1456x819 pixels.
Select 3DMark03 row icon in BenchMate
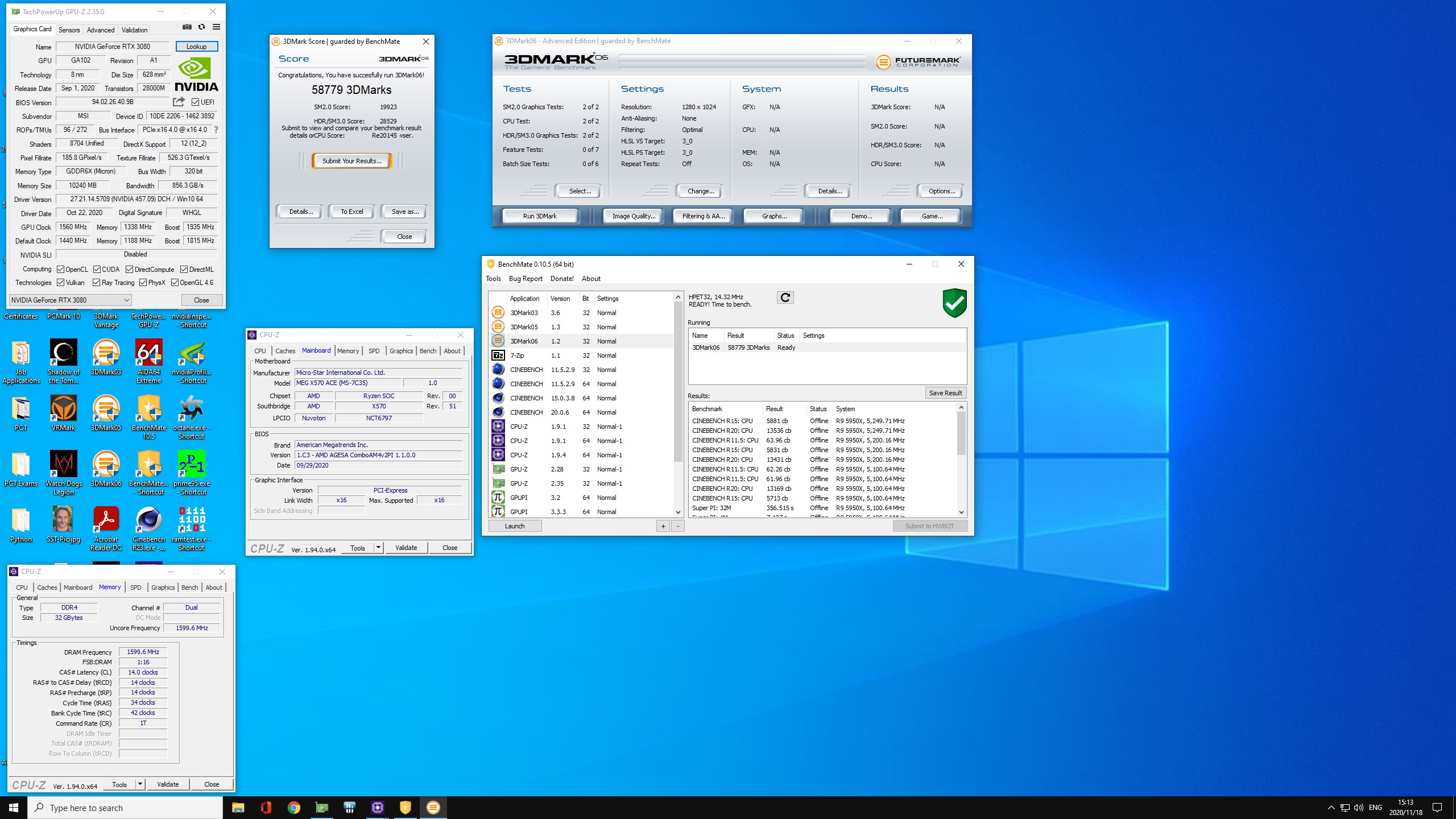tap(498, 312)
